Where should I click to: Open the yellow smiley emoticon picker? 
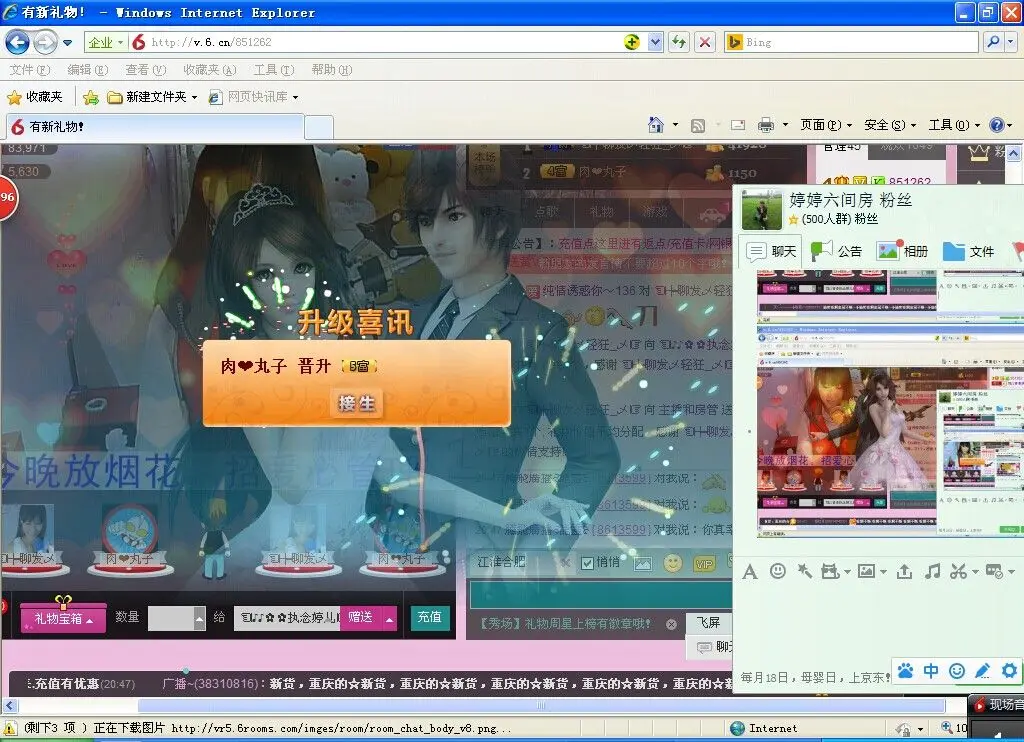pos(673,562)
